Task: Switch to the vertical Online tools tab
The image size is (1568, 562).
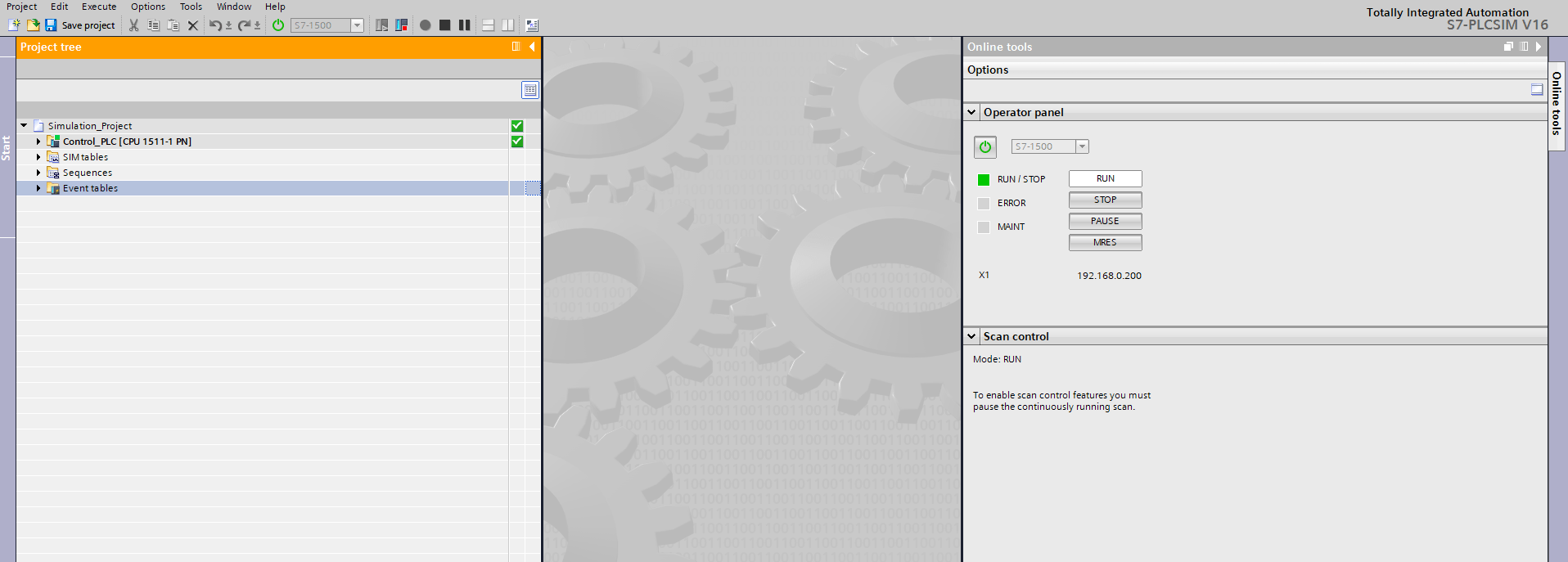Action: 1556,103
